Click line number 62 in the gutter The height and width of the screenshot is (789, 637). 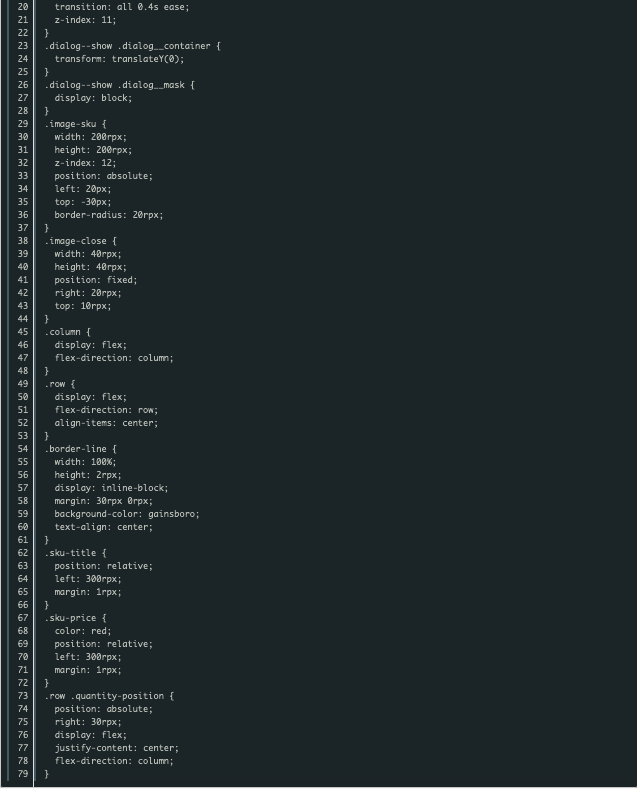[23, 553]
